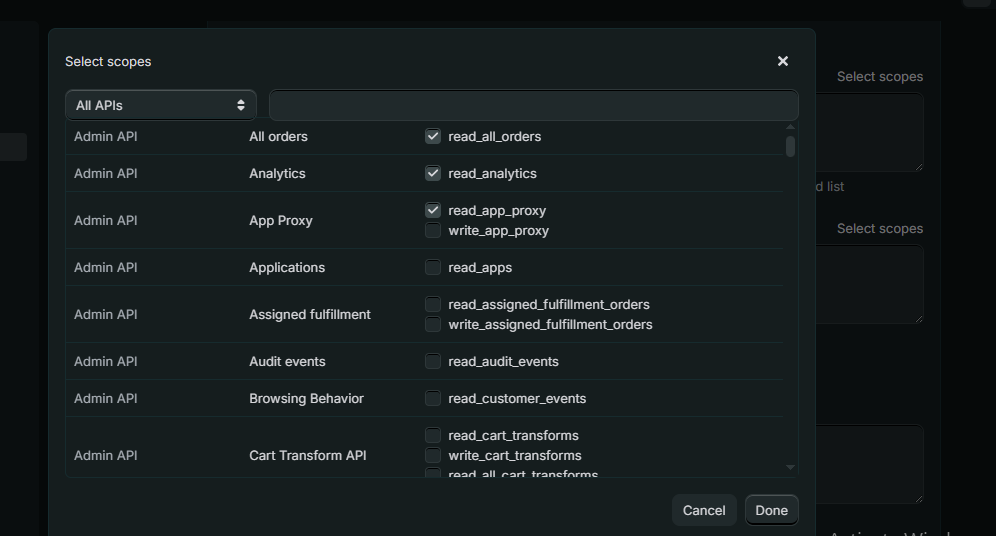Enable the read_customer_events scope

point(433,398)
